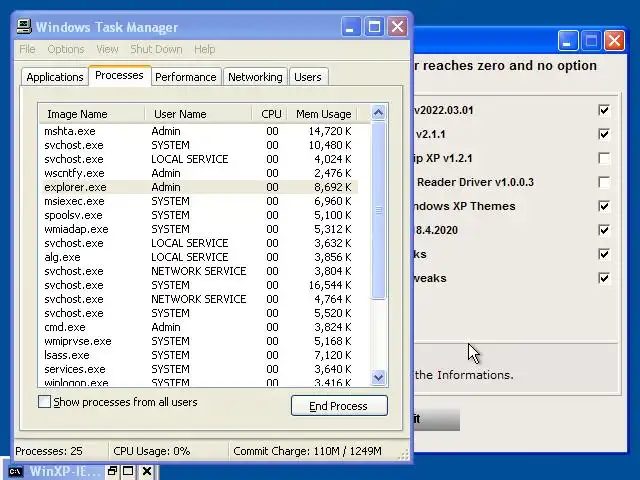
Task: Select the wmiadap.exe process
Action: tap(200, 229)
